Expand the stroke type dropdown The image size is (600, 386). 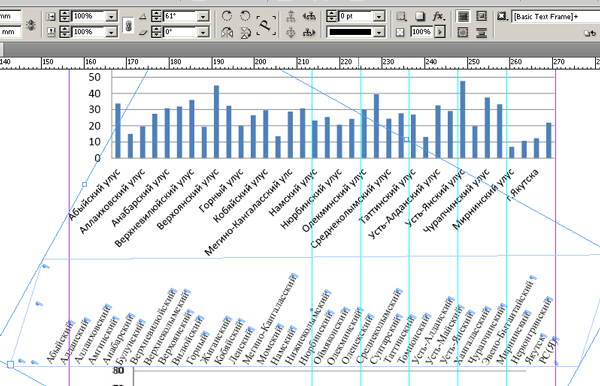(x=378, y=32)
